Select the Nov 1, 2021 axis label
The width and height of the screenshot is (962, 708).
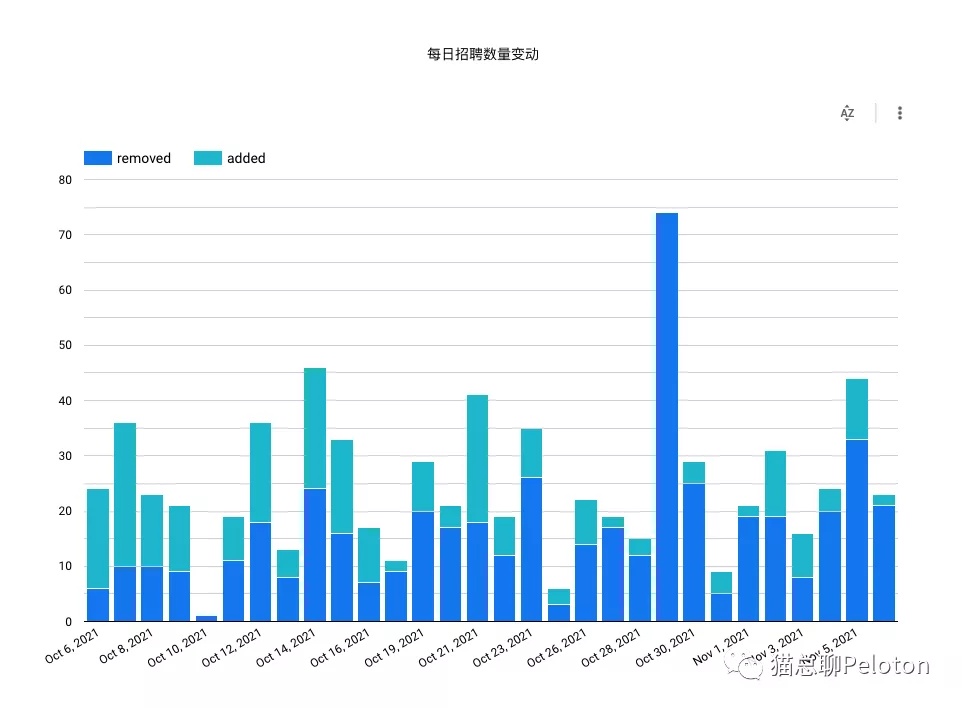(x=721, y=647)
